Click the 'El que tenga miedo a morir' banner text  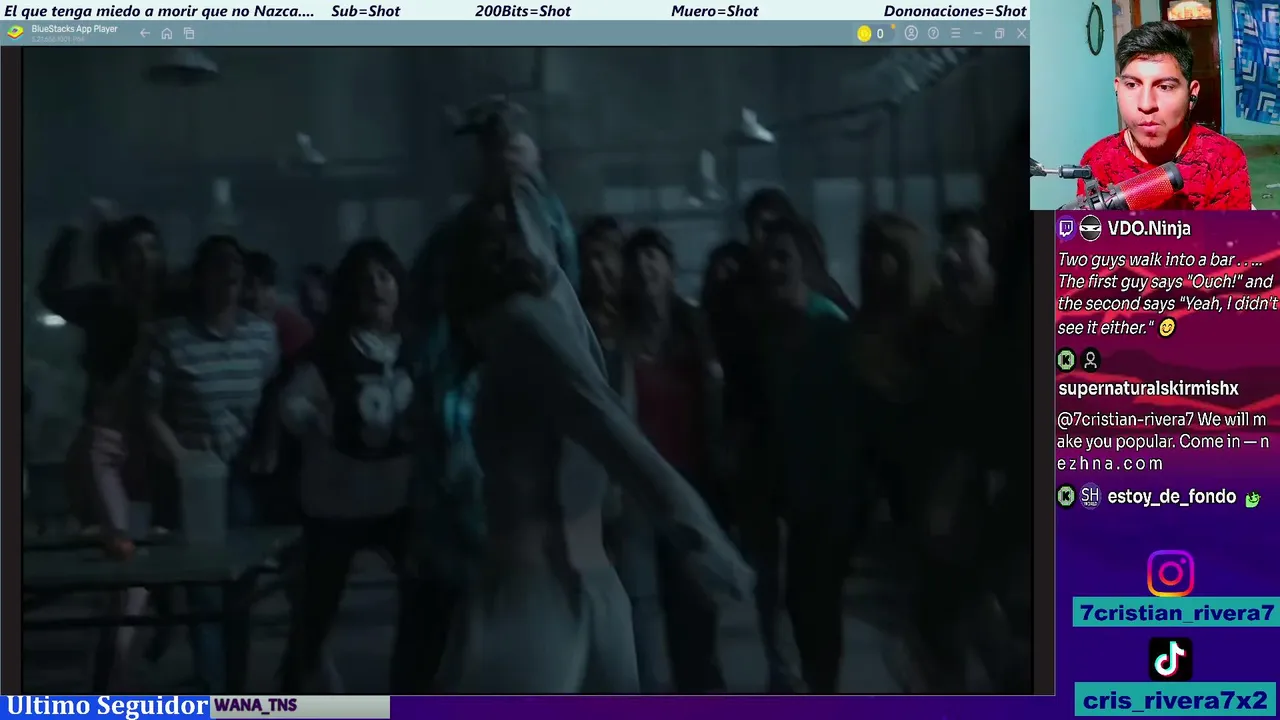159,11
